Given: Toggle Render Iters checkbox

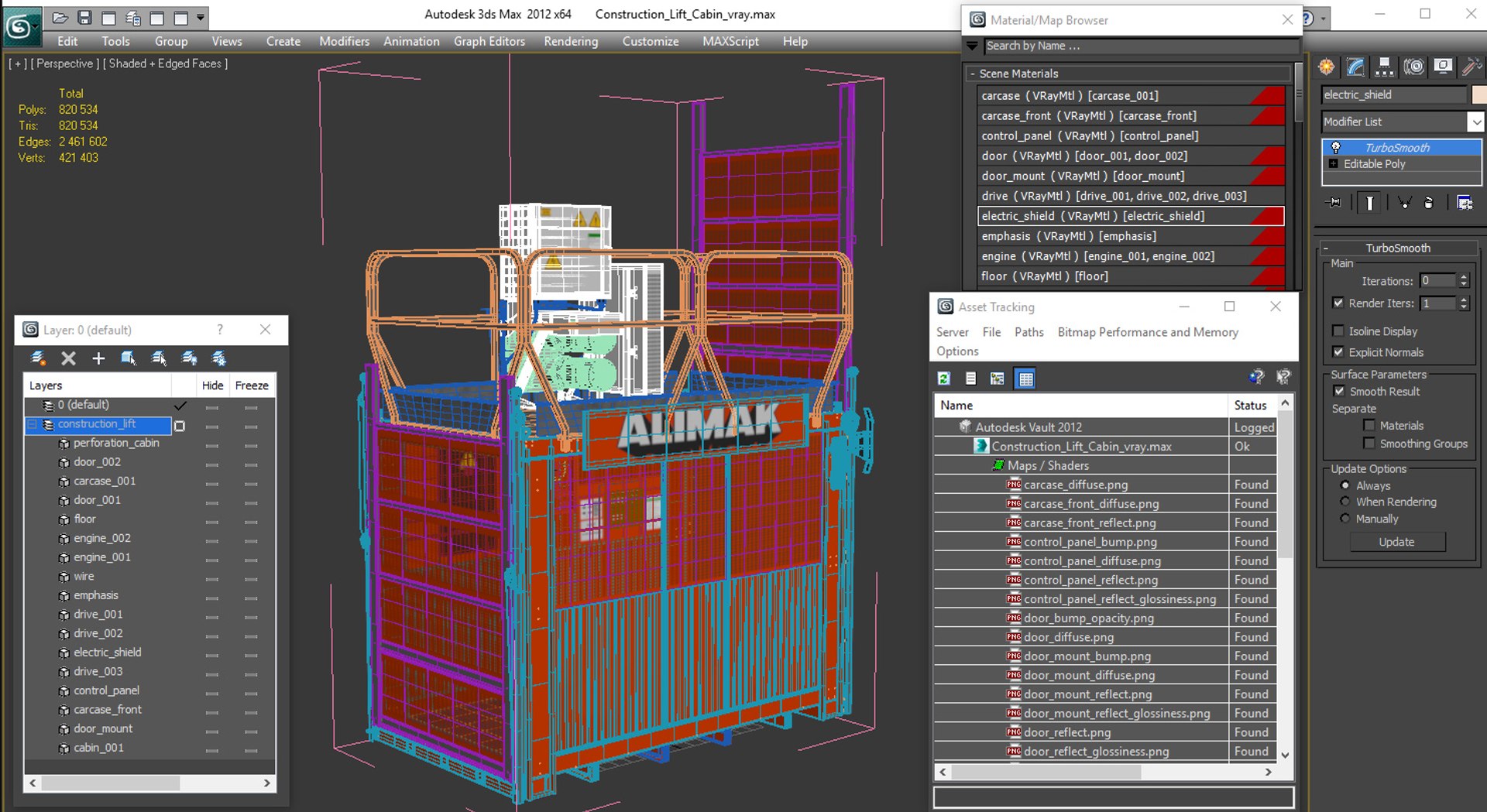Looking at the screenshot, I should pyautogui.click(x=1338, y=303).
